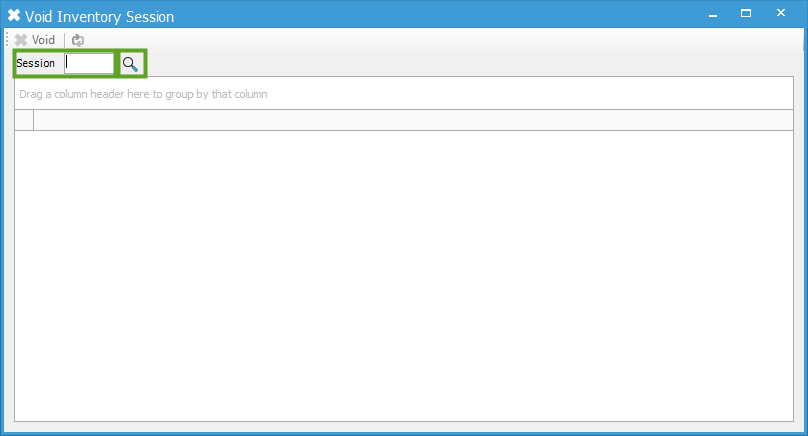808x436 pixels.
Task: Click the magnifying glass search icon
Action: click(130, 64)
